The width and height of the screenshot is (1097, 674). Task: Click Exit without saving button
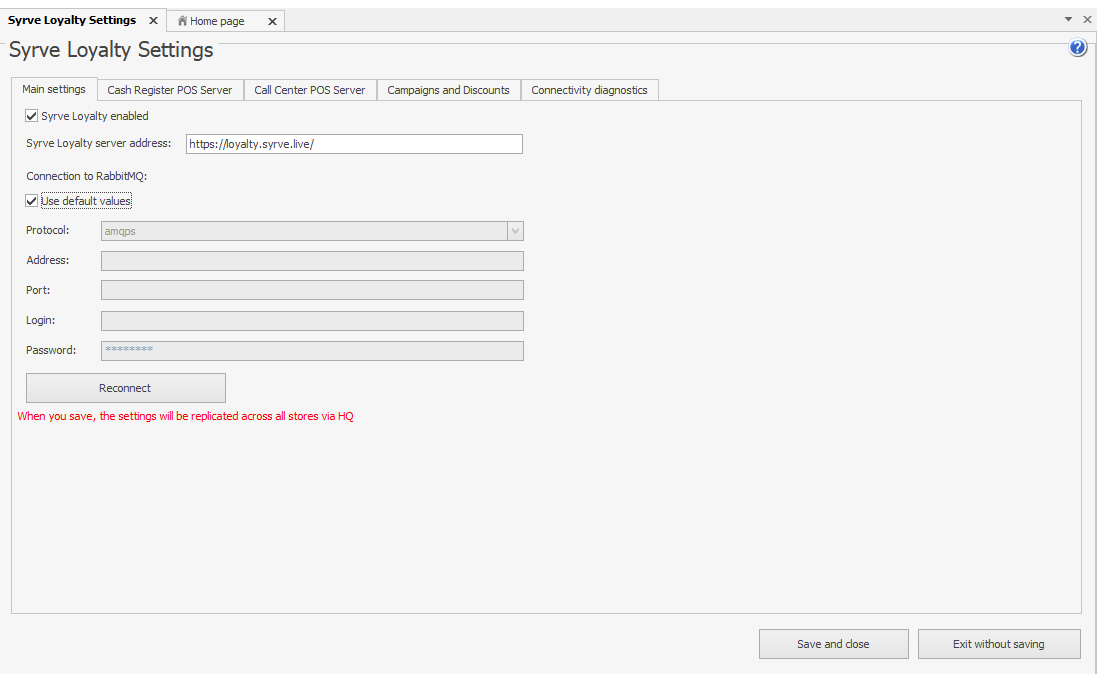coord(998,644)
